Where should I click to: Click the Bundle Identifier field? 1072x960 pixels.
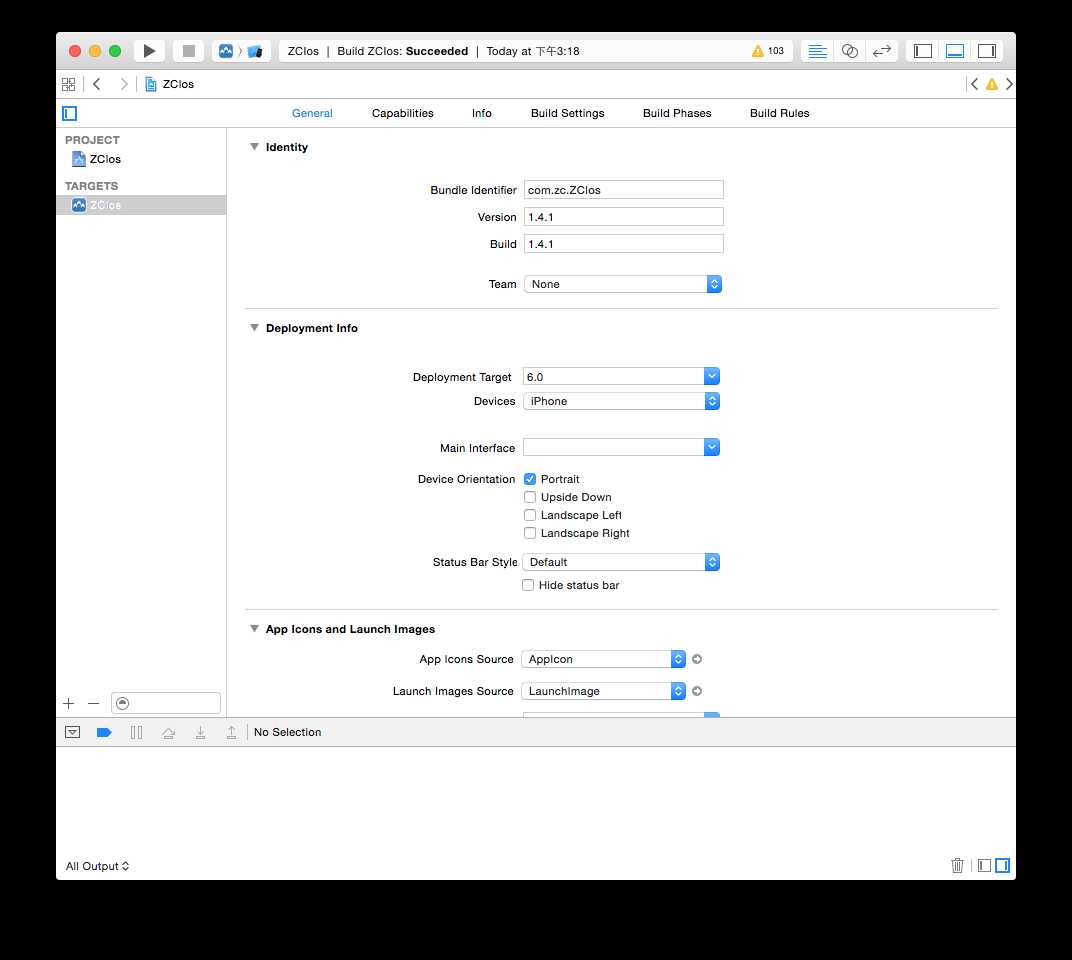click(x=624, y=189)
